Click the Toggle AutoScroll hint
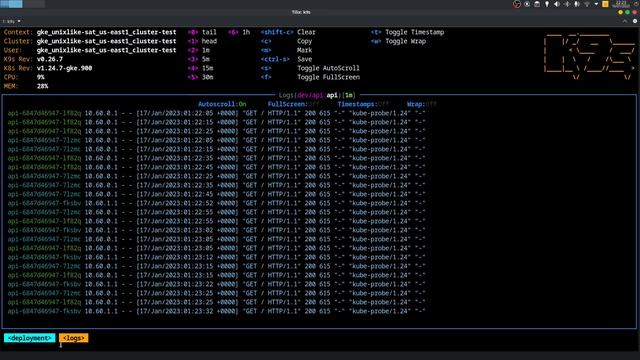Viewport: 640px width, 360px height. point(310,68)
